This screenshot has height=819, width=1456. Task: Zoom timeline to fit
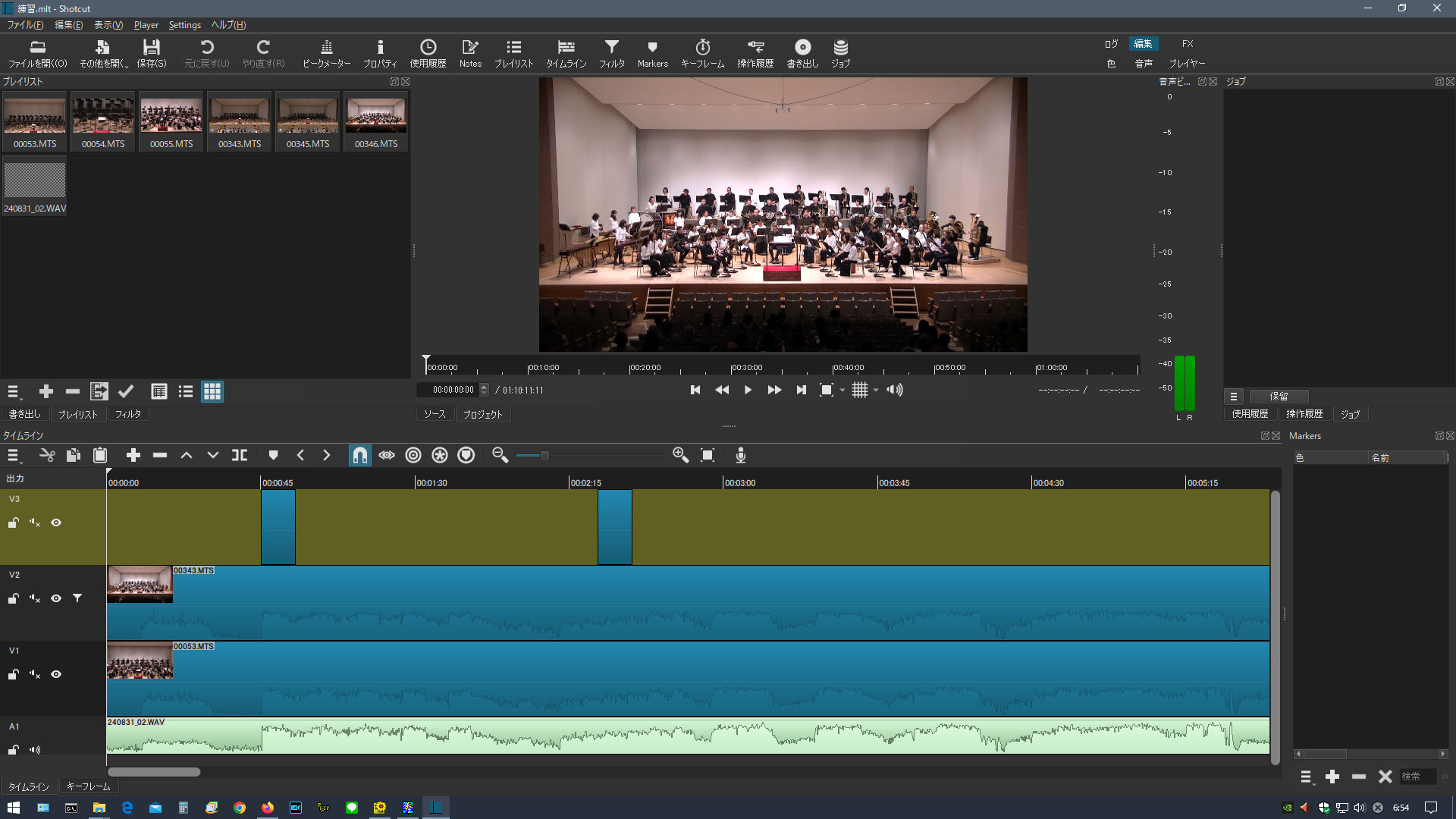pyautogui.click(x=708, y=455)
